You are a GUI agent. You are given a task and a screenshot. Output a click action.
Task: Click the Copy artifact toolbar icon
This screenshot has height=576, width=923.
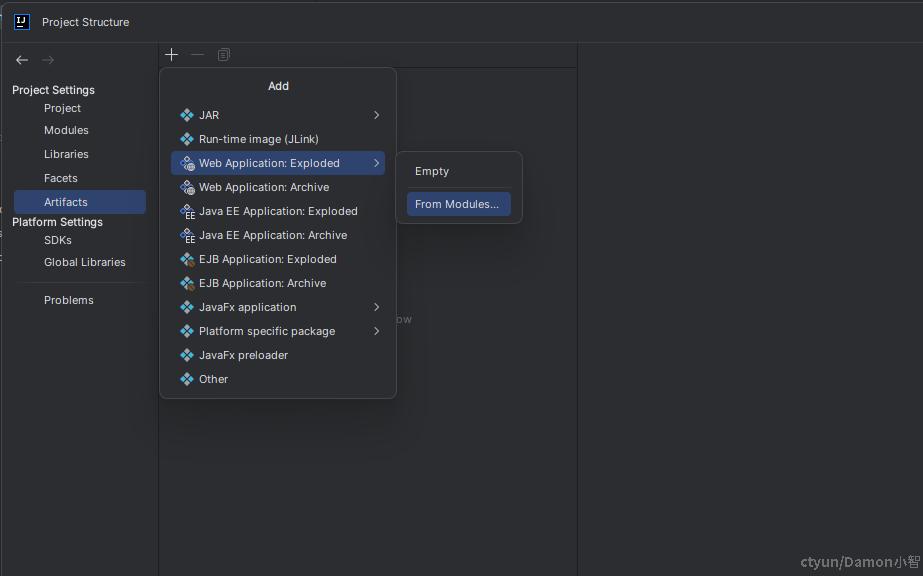pos(224,55)
